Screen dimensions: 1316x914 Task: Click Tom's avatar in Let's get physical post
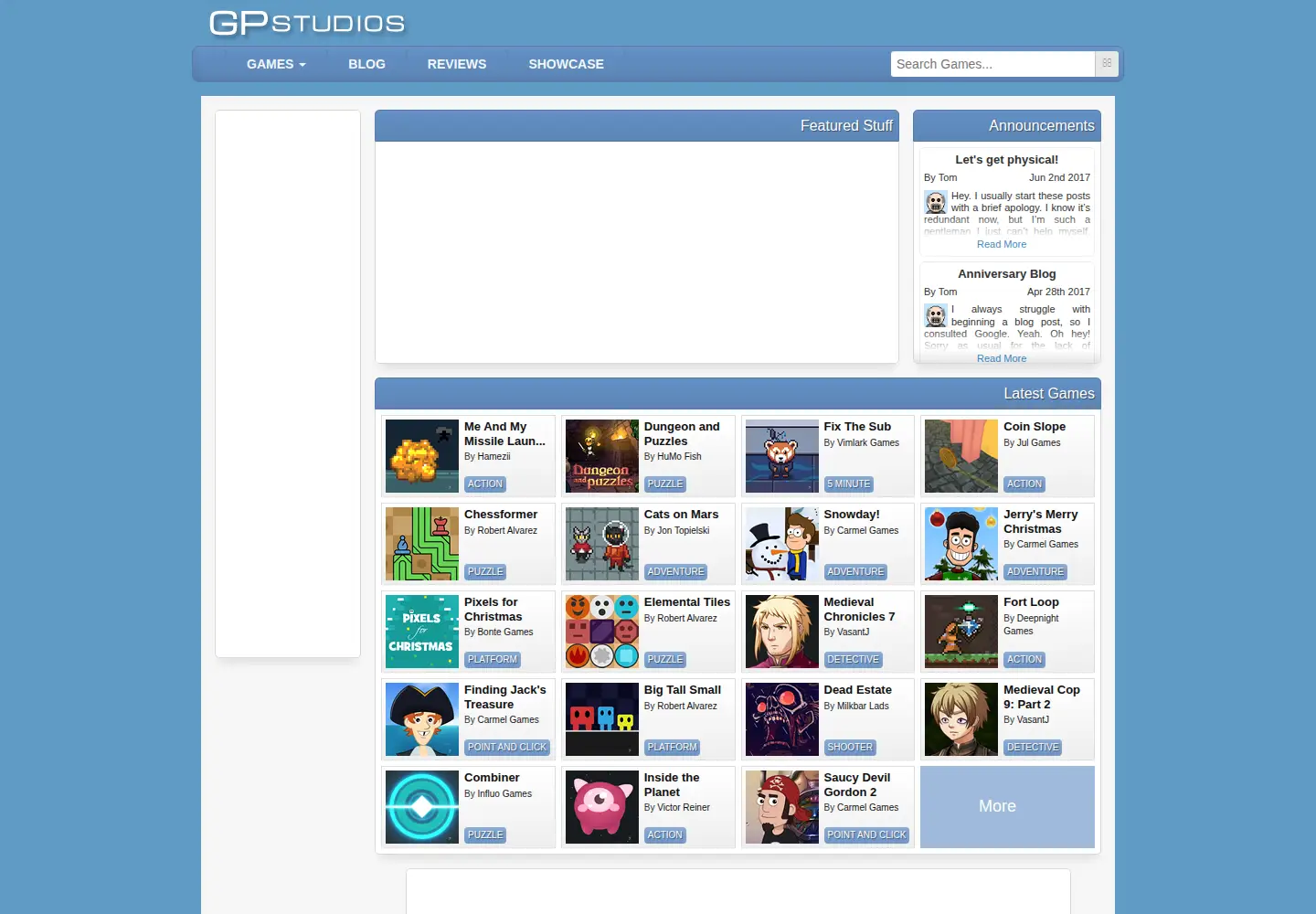(x=936, y=202)
